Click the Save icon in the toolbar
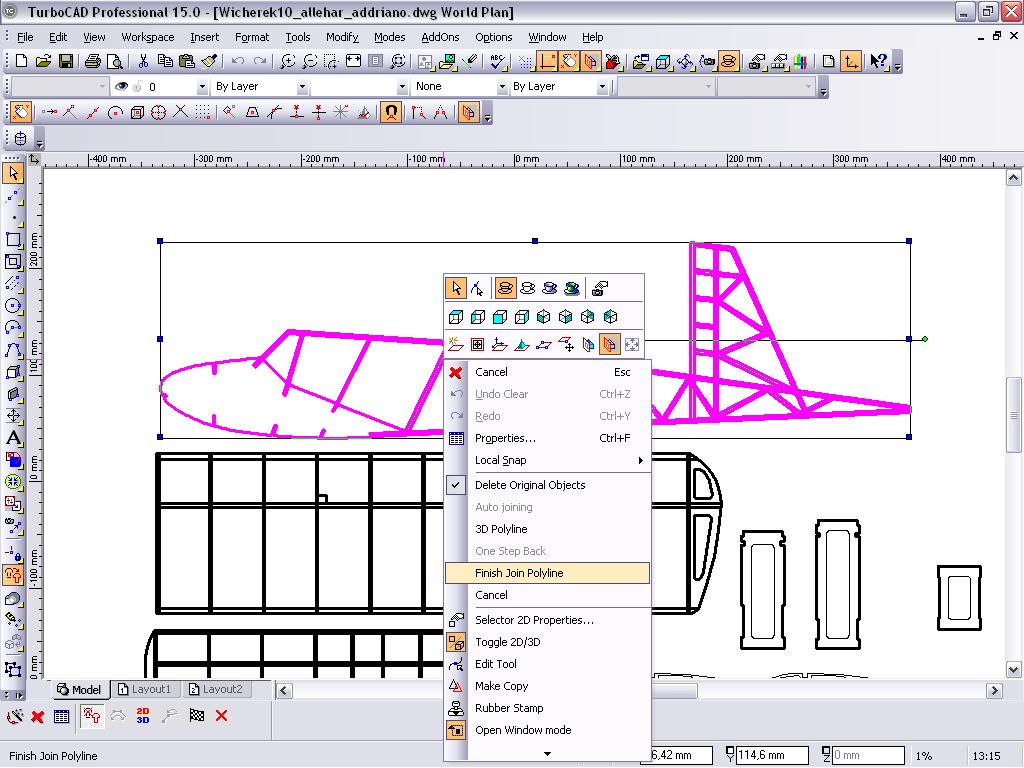 (66, 61)
